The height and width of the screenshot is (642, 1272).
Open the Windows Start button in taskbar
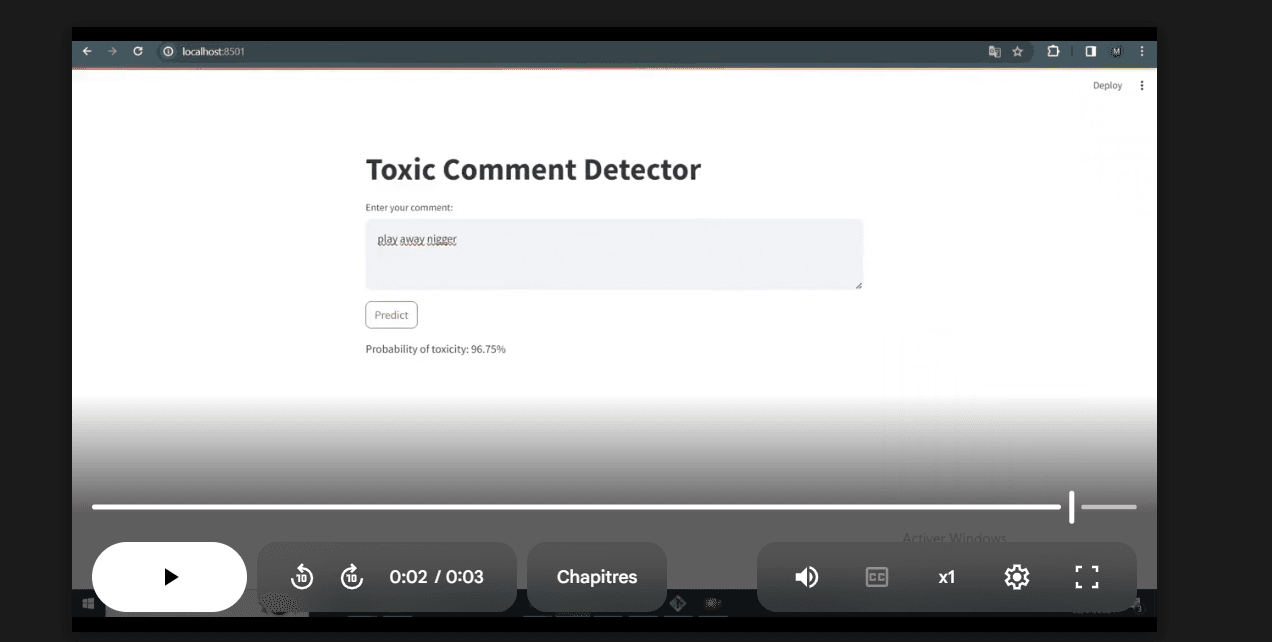pyautogui.click(x=88, y=603)
